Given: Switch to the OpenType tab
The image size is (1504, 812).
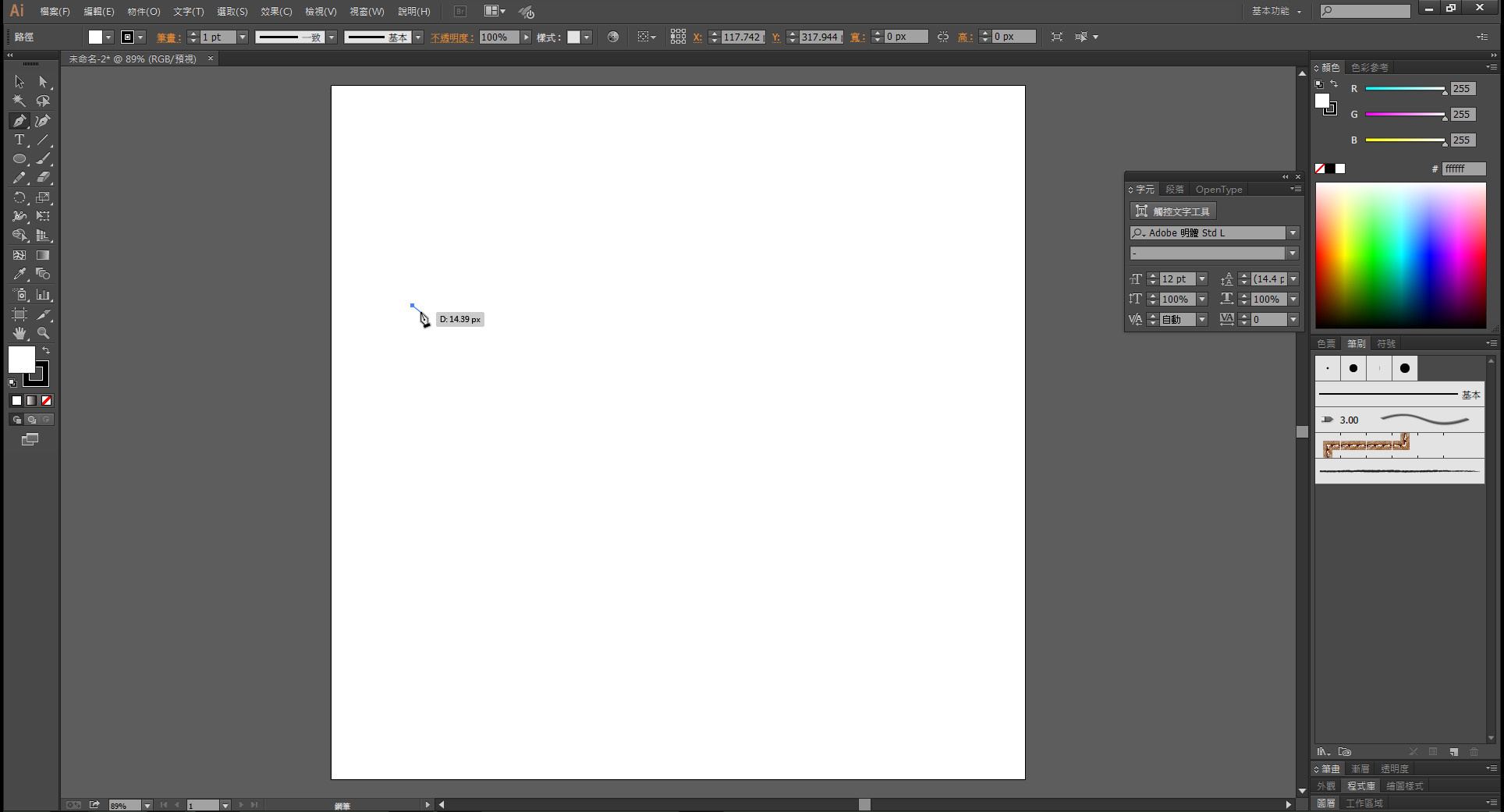Looking at the screenshot, I should [1218, 190].
